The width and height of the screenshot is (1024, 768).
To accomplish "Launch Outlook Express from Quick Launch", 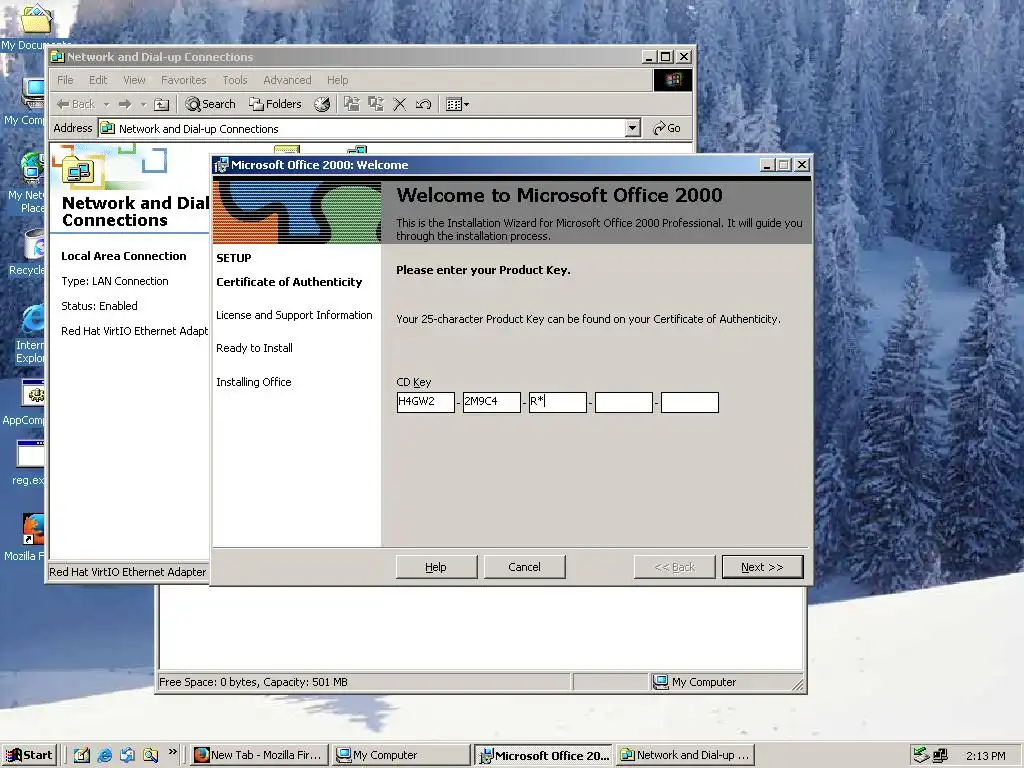I will point(127,755).
